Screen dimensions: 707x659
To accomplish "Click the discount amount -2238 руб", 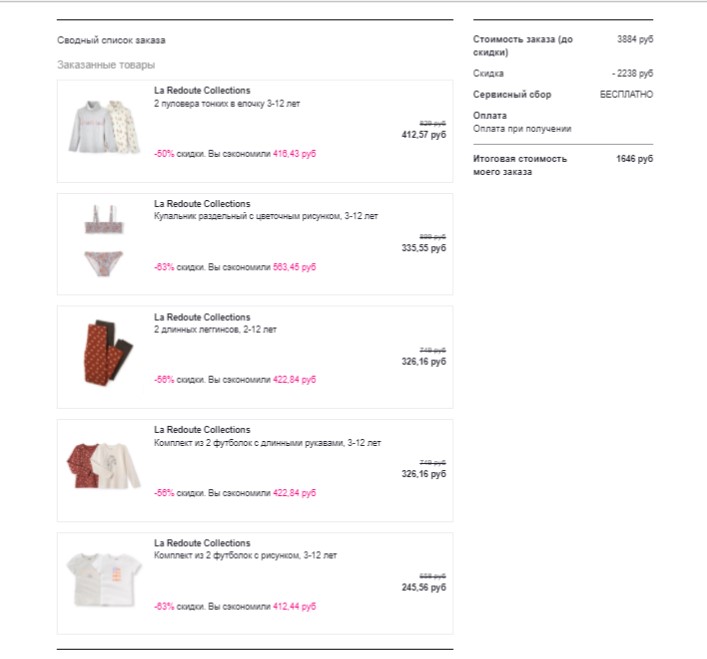I will [632, 73].
